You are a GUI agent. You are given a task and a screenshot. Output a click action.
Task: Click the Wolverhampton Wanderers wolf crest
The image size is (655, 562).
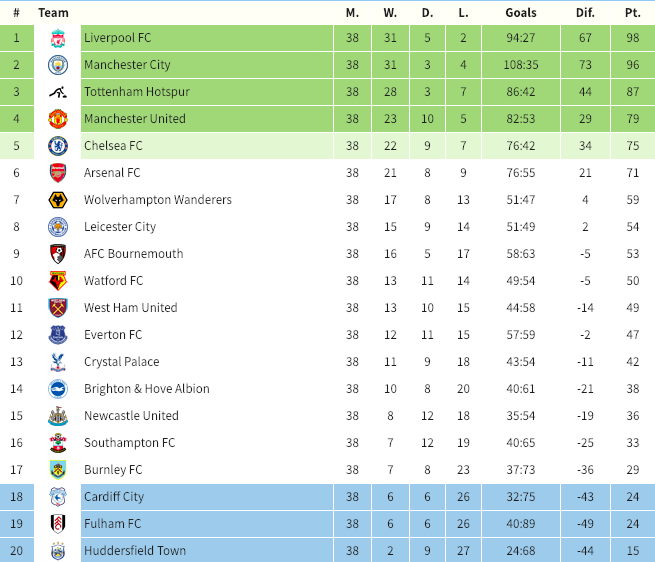pos(57,200)
